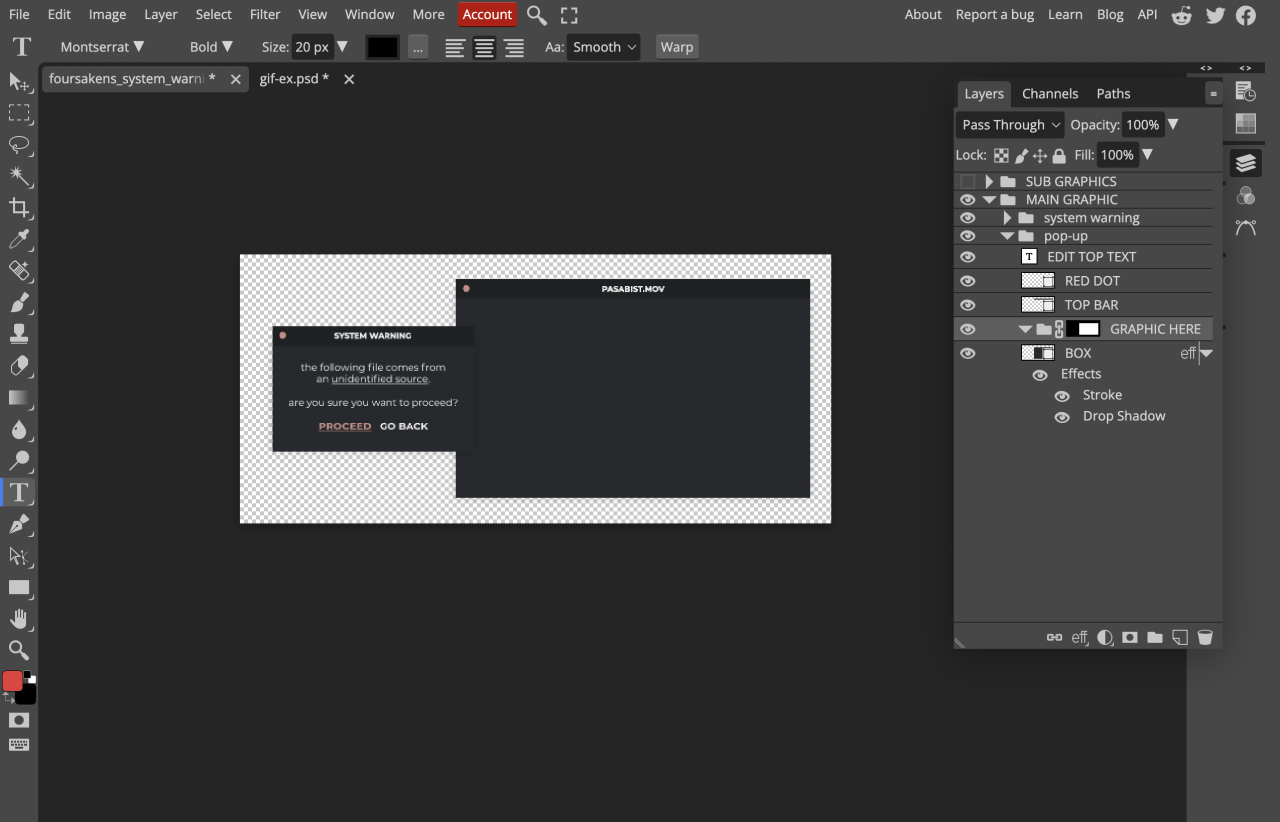Image resolution: width=1280 pixels, height=822 pixels.
Task: Select the Spot Healing Brush tool
Action: (x=19, y=270)
